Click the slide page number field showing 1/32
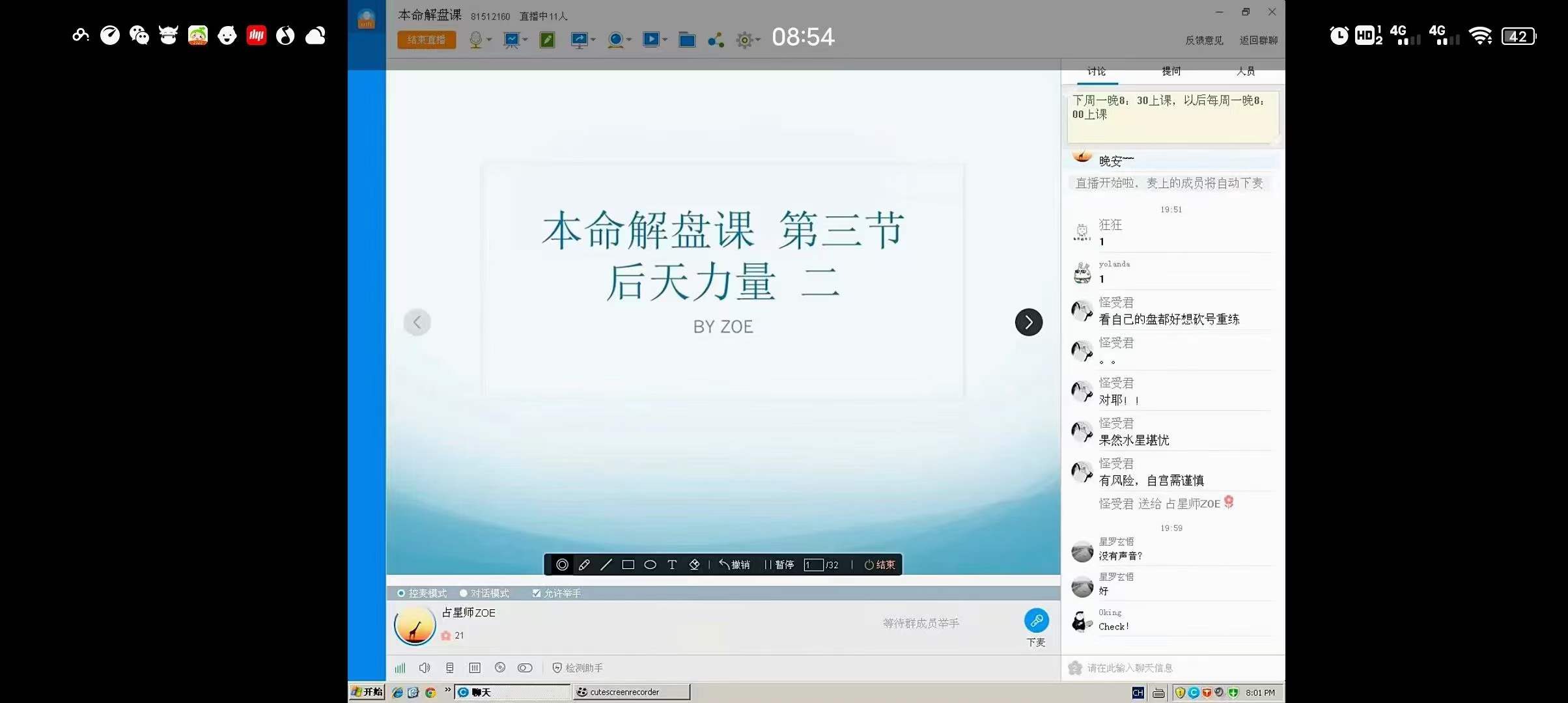This screenshot has height=703, width=1568. (x=815, y=565)
